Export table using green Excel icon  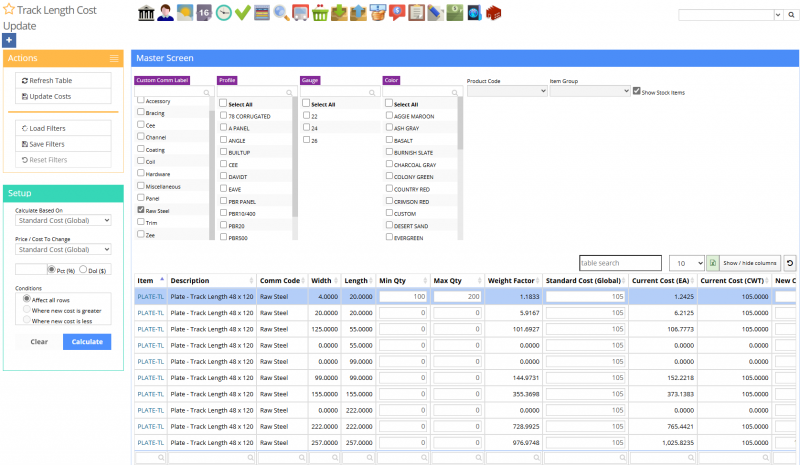(x=712, y=263)
